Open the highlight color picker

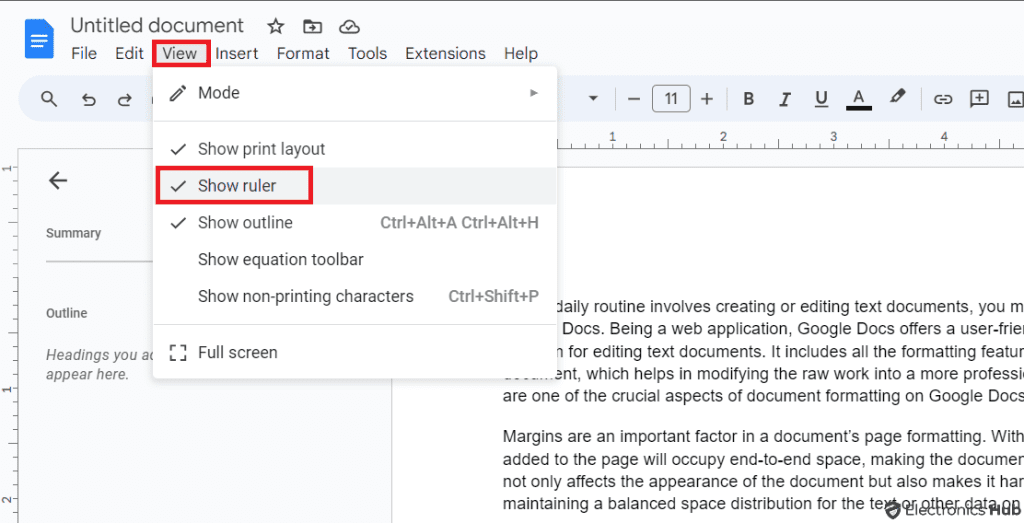click(x=897, y=98)
